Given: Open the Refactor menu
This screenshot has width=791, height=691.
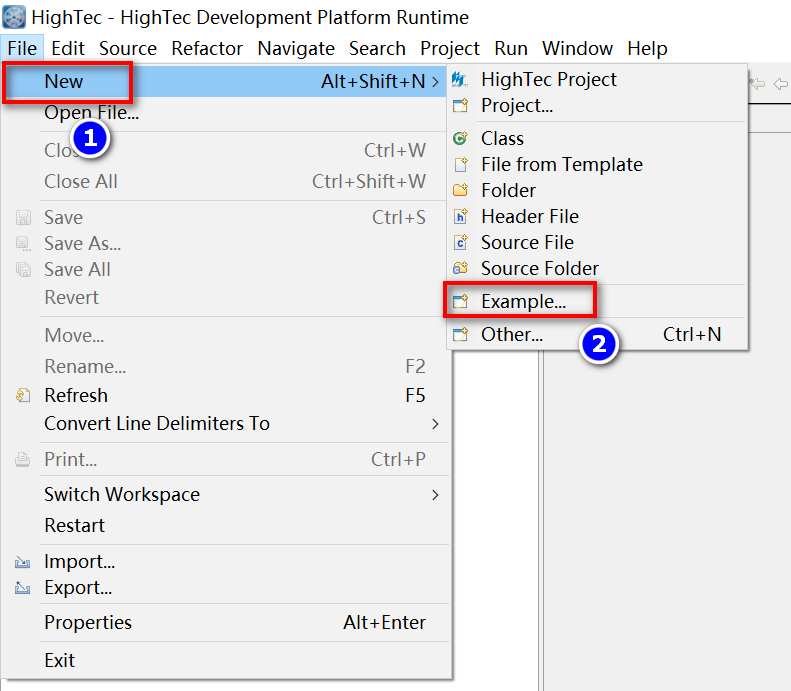Looking at the screenshot, I should (207, 48).
